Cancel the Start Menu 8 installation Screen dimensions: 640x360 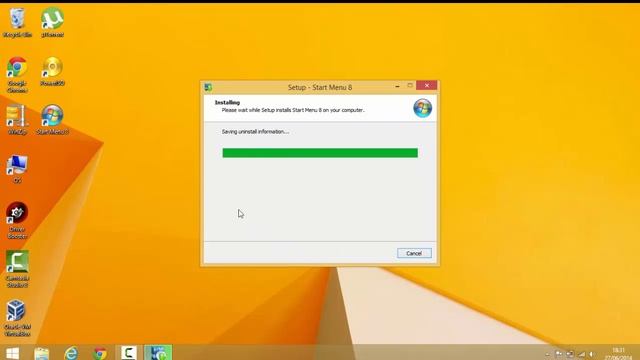[x=414, y=253]
